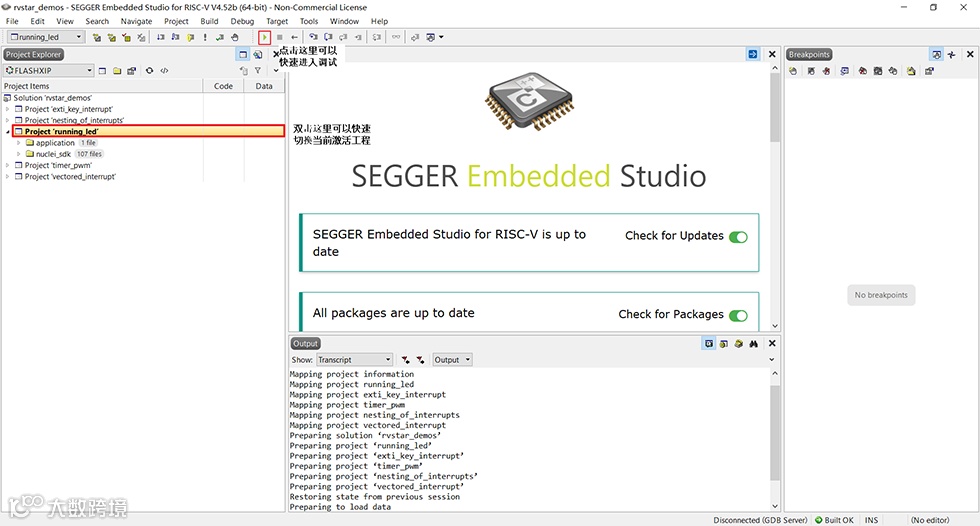This screenshot has width=980, height=526.
Task: Open the Show Transcript dropdown
Action: pyautogui.click(x=354, y=360)
